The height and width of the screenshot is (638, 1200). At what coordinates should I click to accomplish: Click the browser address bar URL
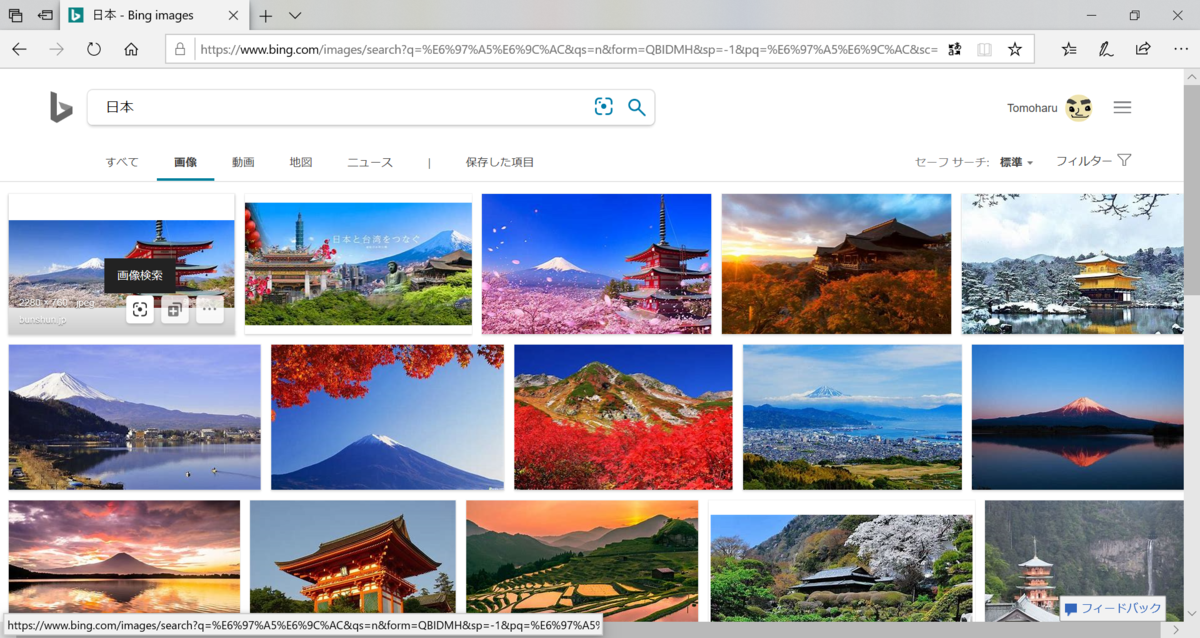point(568,49)
